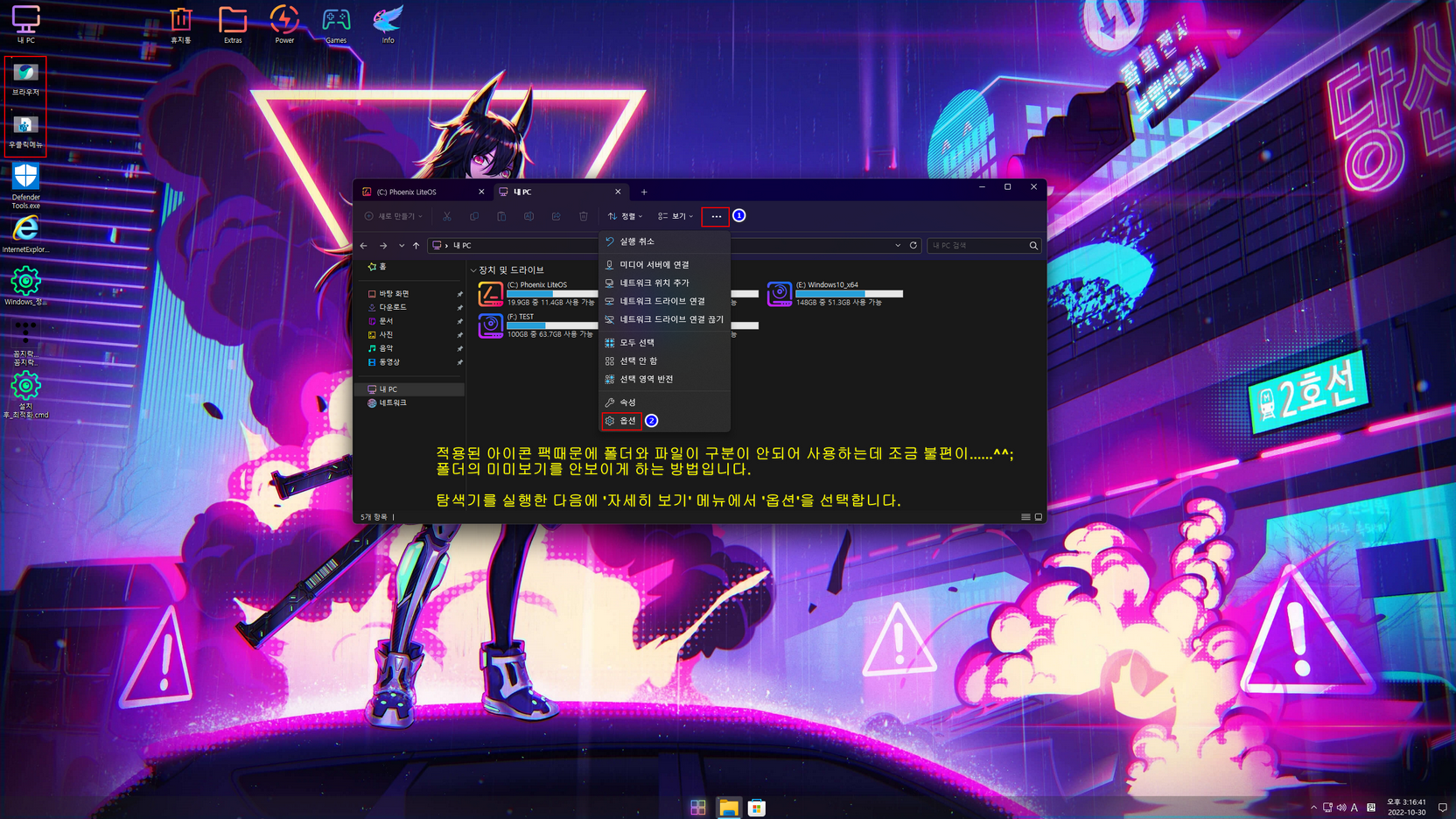Viewport: 1456px width, 819px height.
Task: Choose 네트워크 위치 추가 menu item
Action: pyautogui.click(x=665, y=283)
